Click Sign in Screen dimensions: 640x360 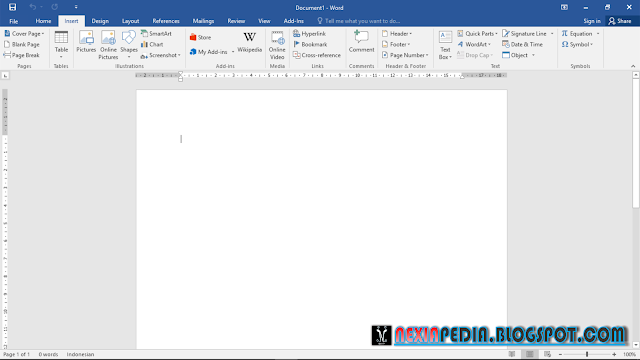(x=592, y=21)
